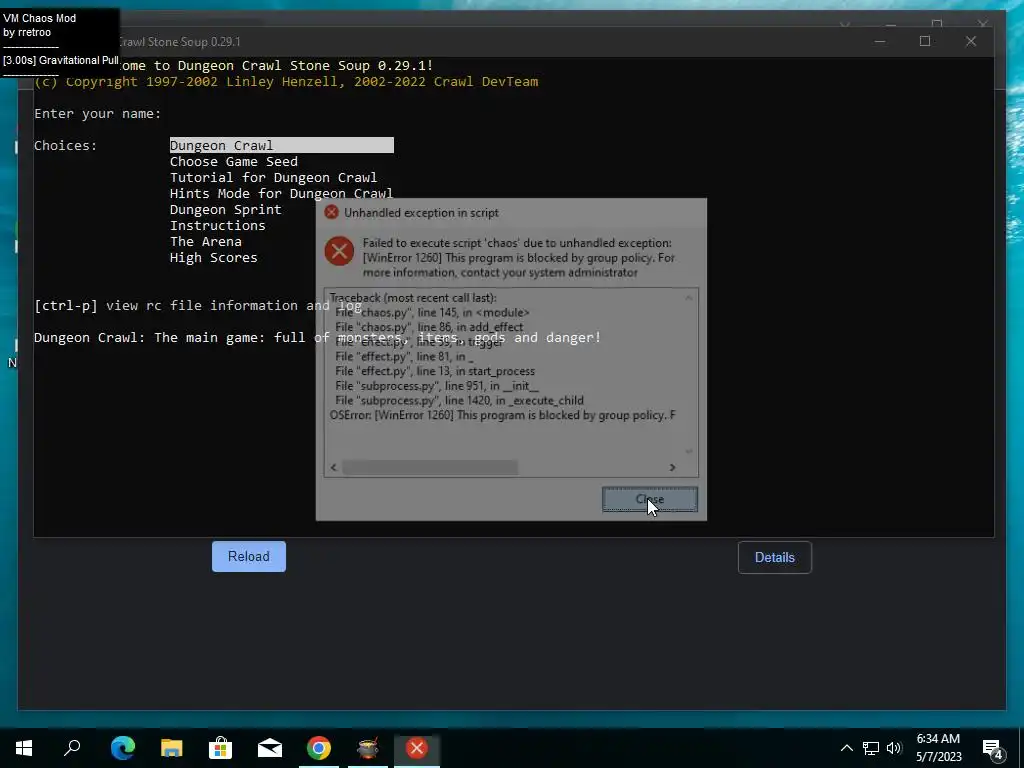
Task: Click traceback scroll left arrow
Action: pyautogui.click(x=334, y=468)
